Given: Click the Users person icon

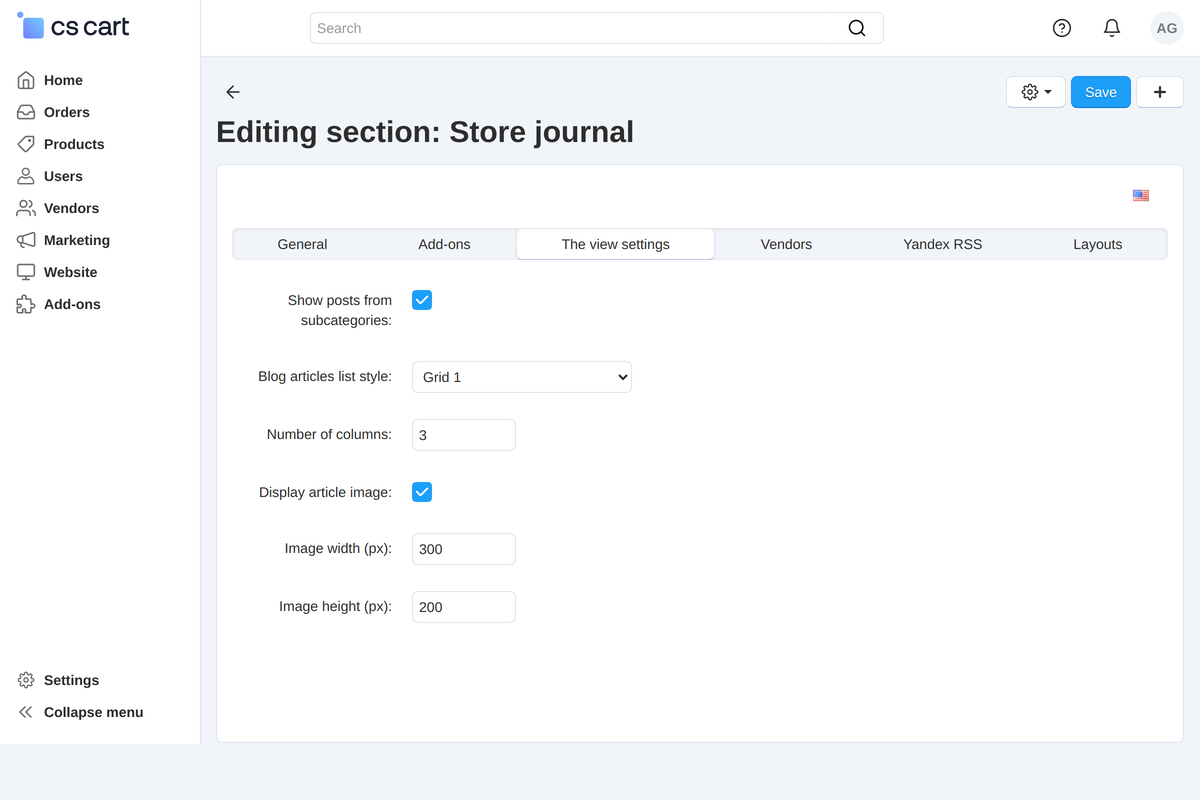Looking at the screenshot, I should (x=26, y=176).
